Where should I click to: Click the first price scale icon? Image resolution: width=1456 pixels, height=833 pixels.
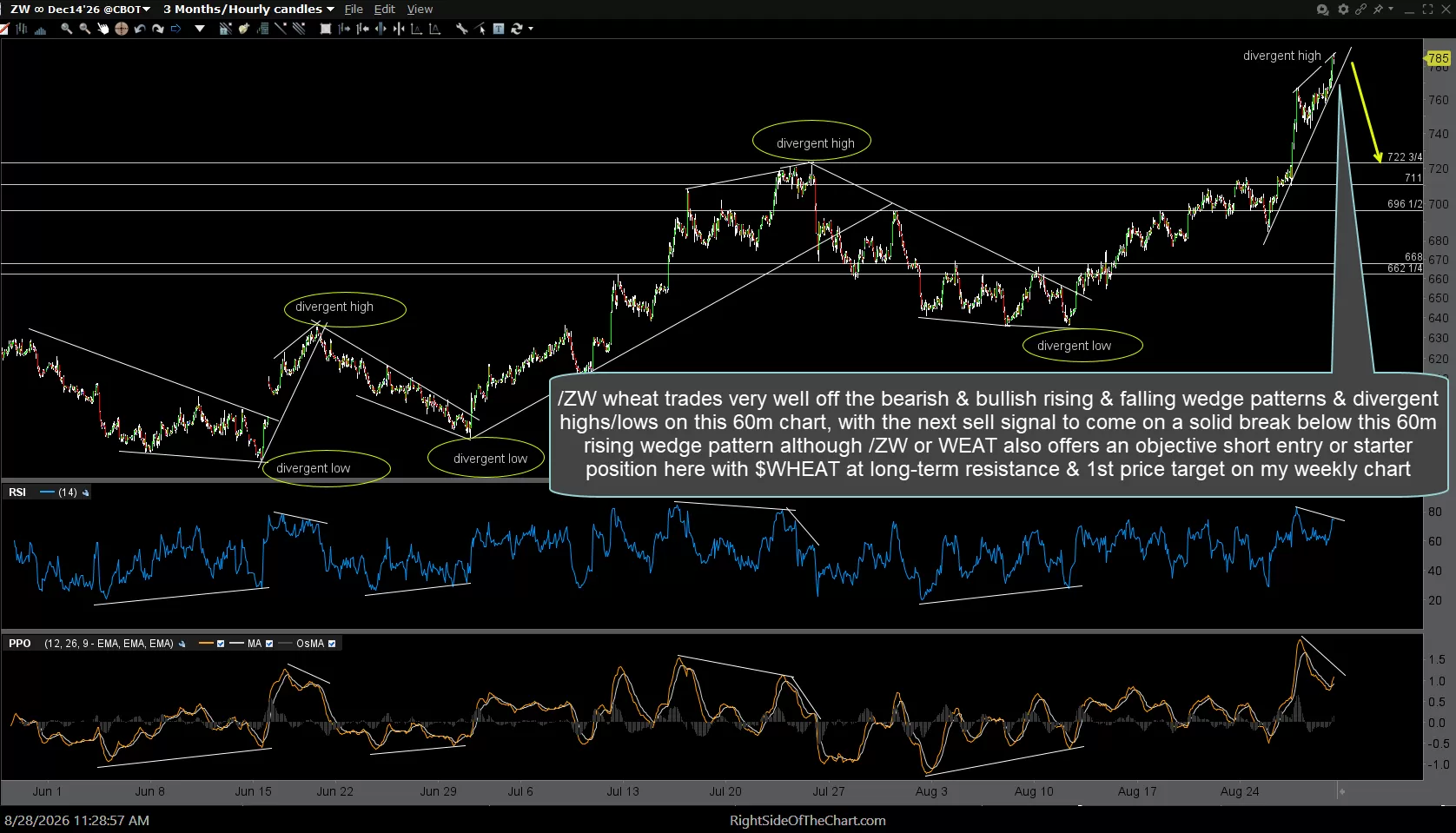tap(417, 29)
